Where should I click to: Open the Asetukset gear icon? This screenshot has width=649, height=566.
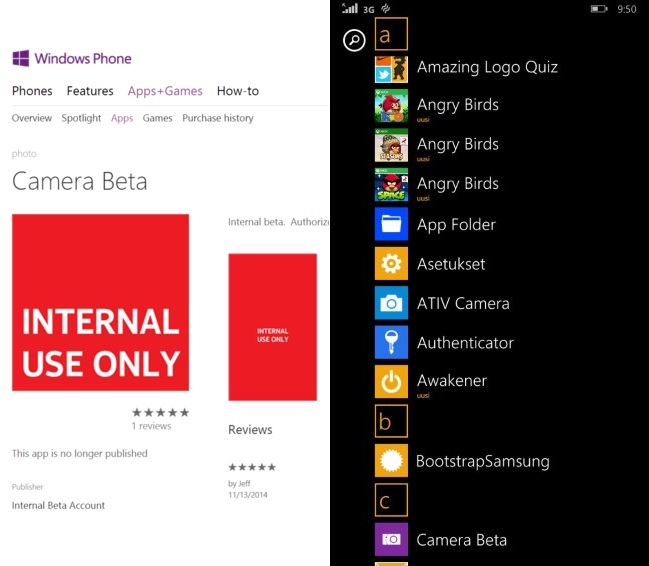click(391, 263)
